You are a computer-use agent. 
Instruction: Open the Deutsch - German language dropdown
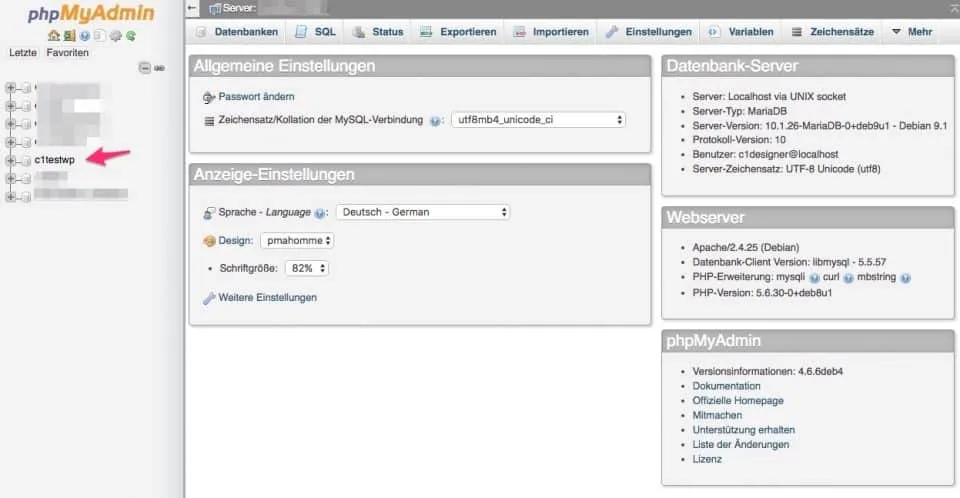click(x=422, y=212)
